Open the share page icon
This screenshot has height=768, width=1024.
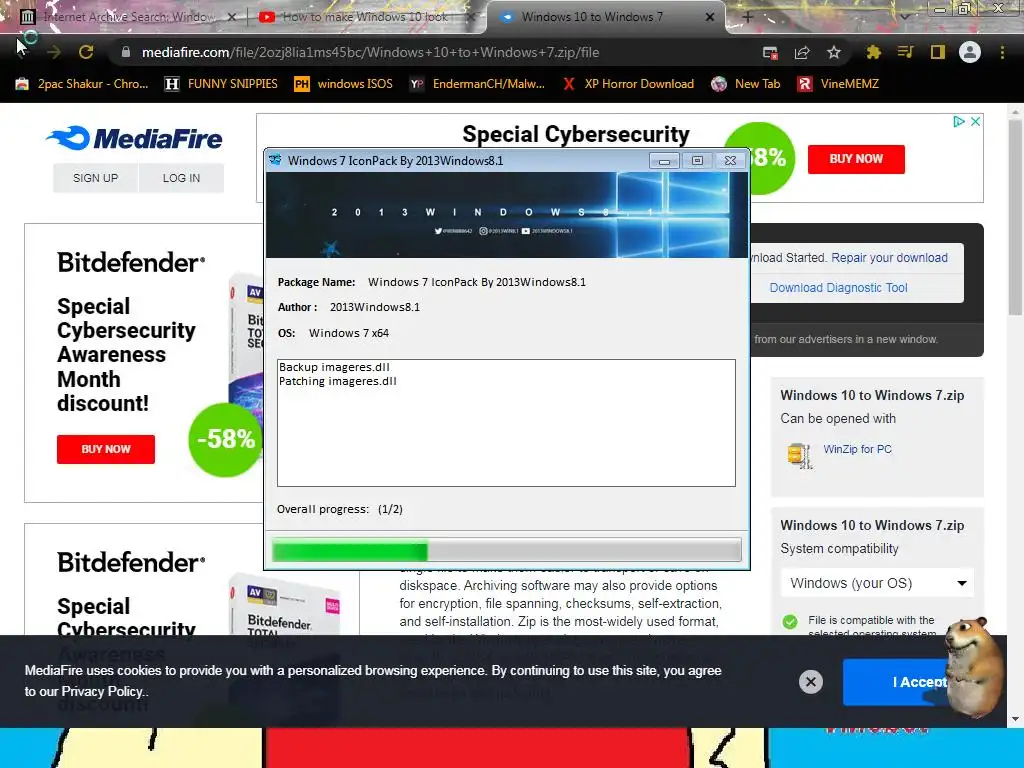tap(802, 52)
